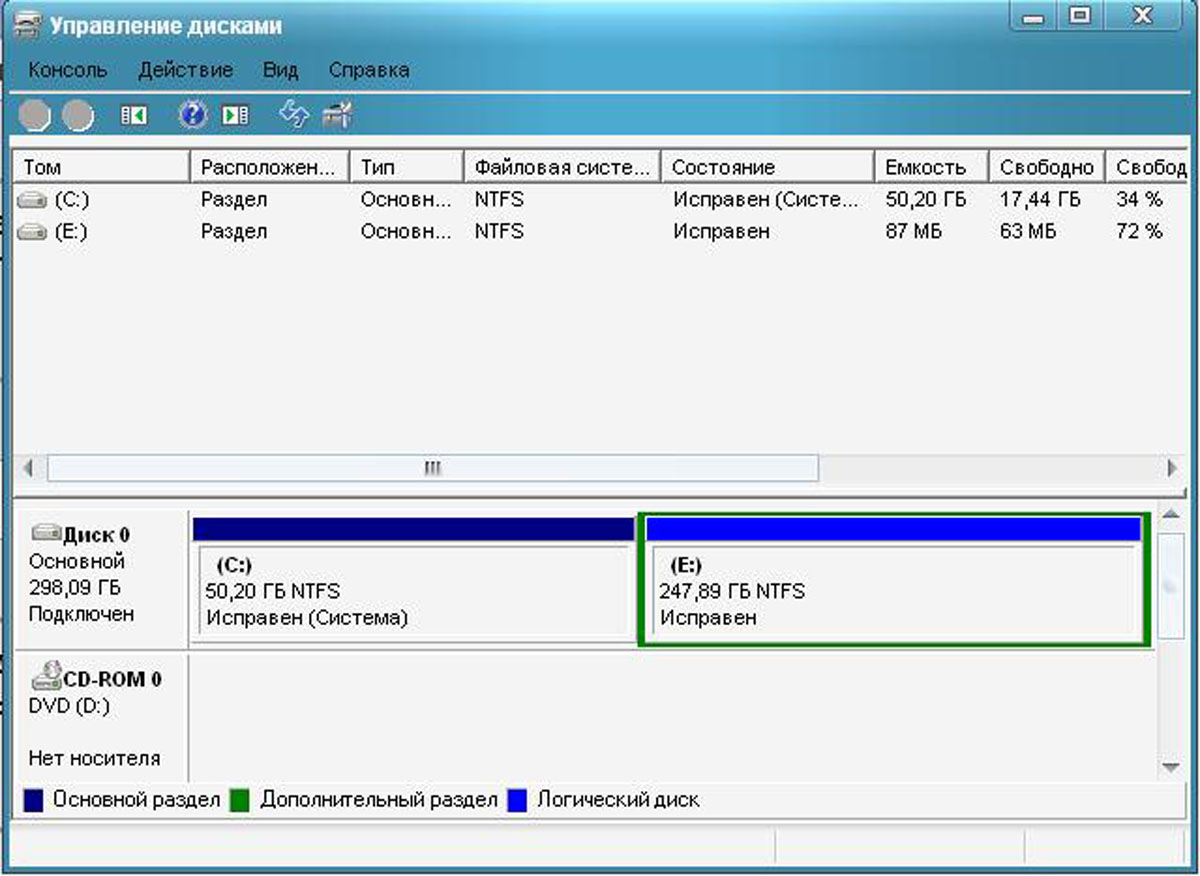The image size is (1200, 876).
Task: Click the horizontal scrollbar thumb of volume list
Action: tap(432, 468)
